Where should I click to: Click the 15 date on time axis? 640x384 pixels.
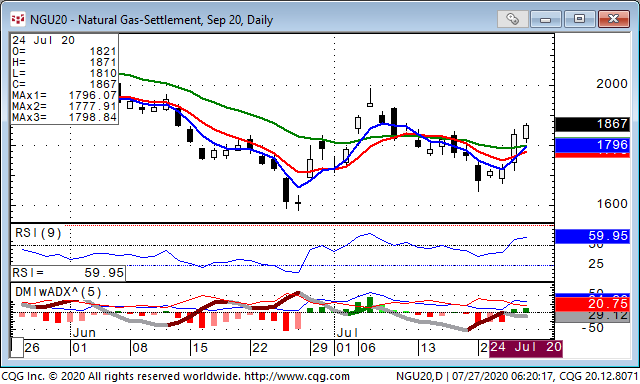click(200, 348)
